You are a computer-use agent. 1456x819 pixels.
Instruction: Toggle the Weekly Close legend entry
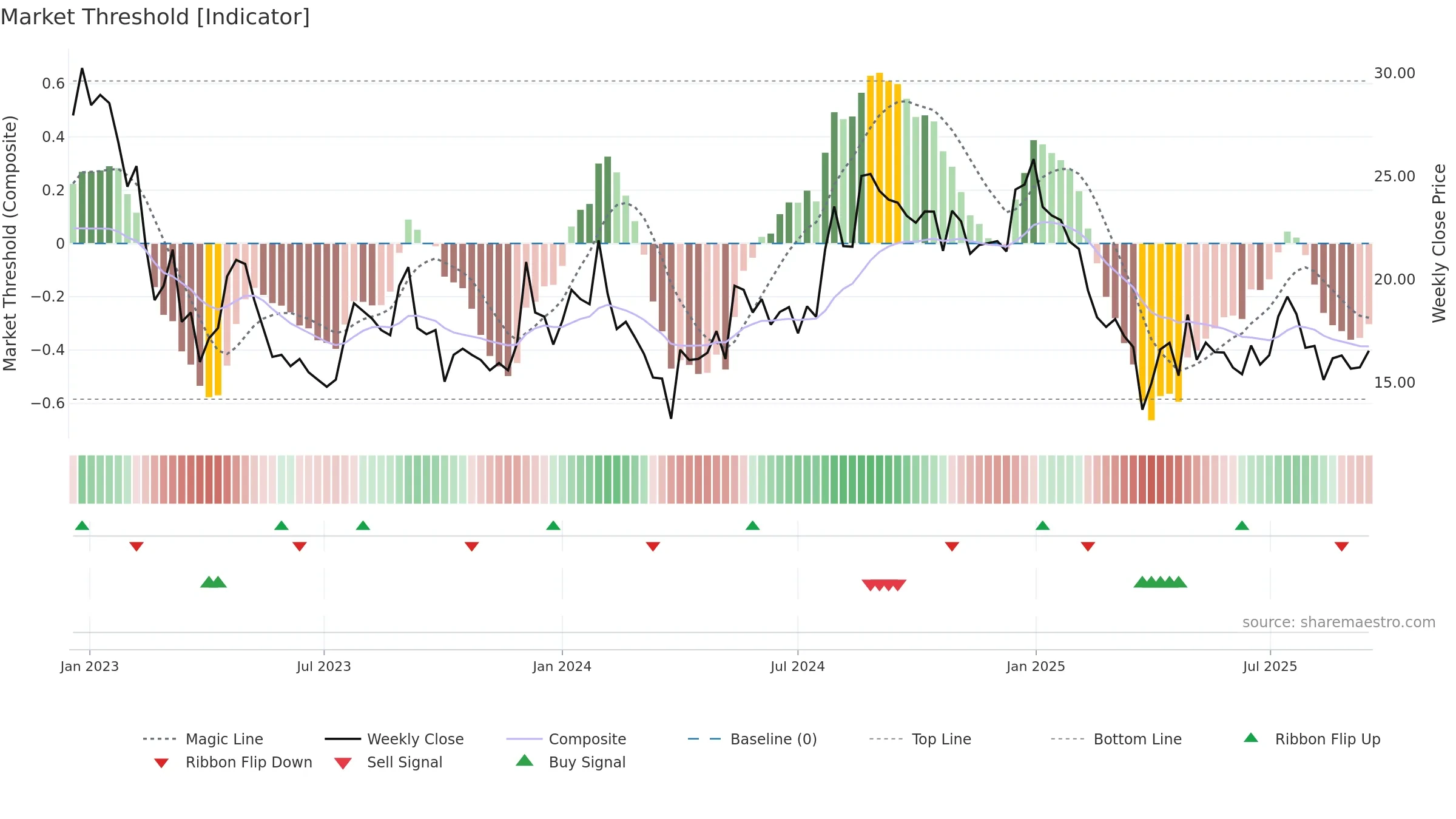point(394,739)
